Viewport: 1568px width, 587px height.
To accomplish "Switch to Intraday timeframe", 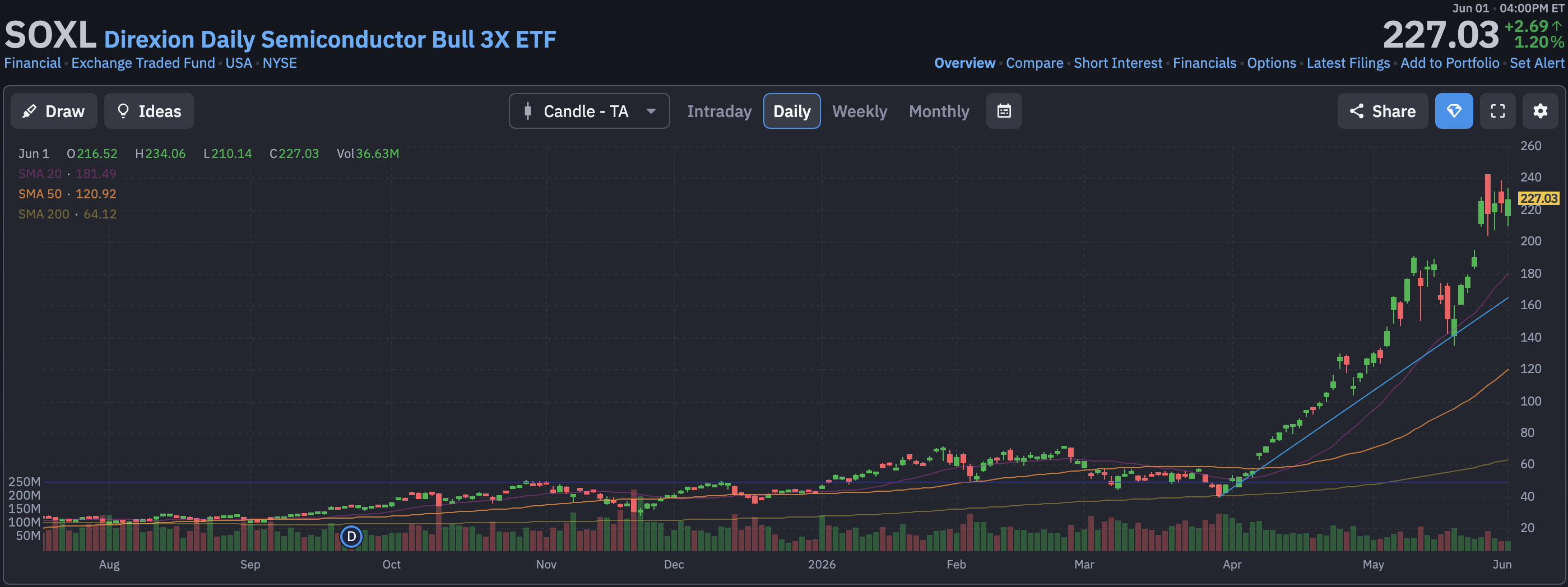I will click(719, 111).
